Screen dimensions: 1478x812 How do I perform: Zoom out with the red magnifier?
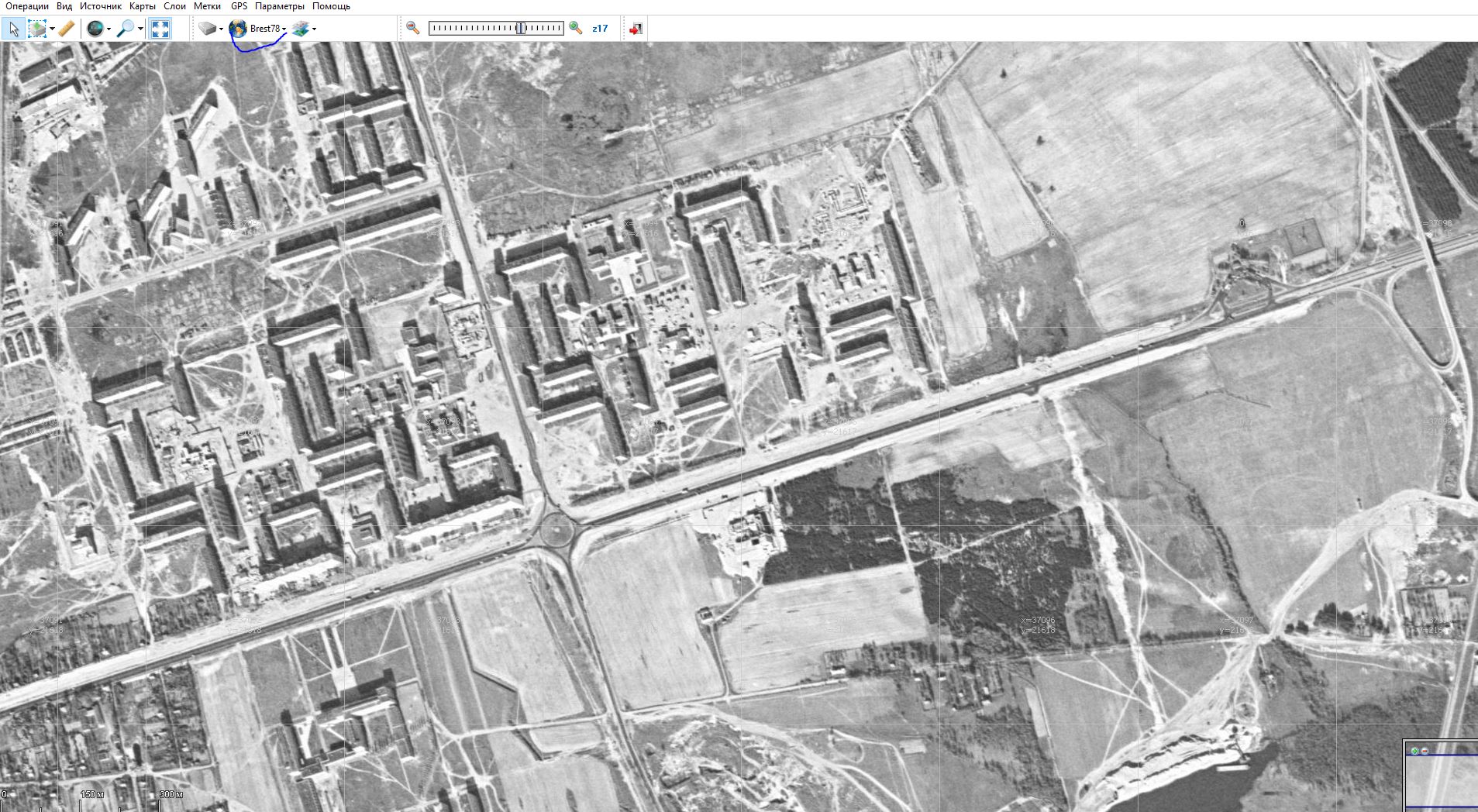[413, 28]
